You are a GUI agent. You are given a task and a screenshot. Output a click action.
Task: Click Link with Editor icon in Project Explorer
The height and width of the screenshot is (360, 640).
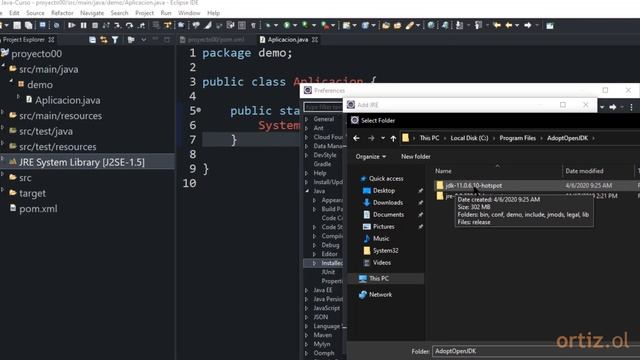pos(104,40)
